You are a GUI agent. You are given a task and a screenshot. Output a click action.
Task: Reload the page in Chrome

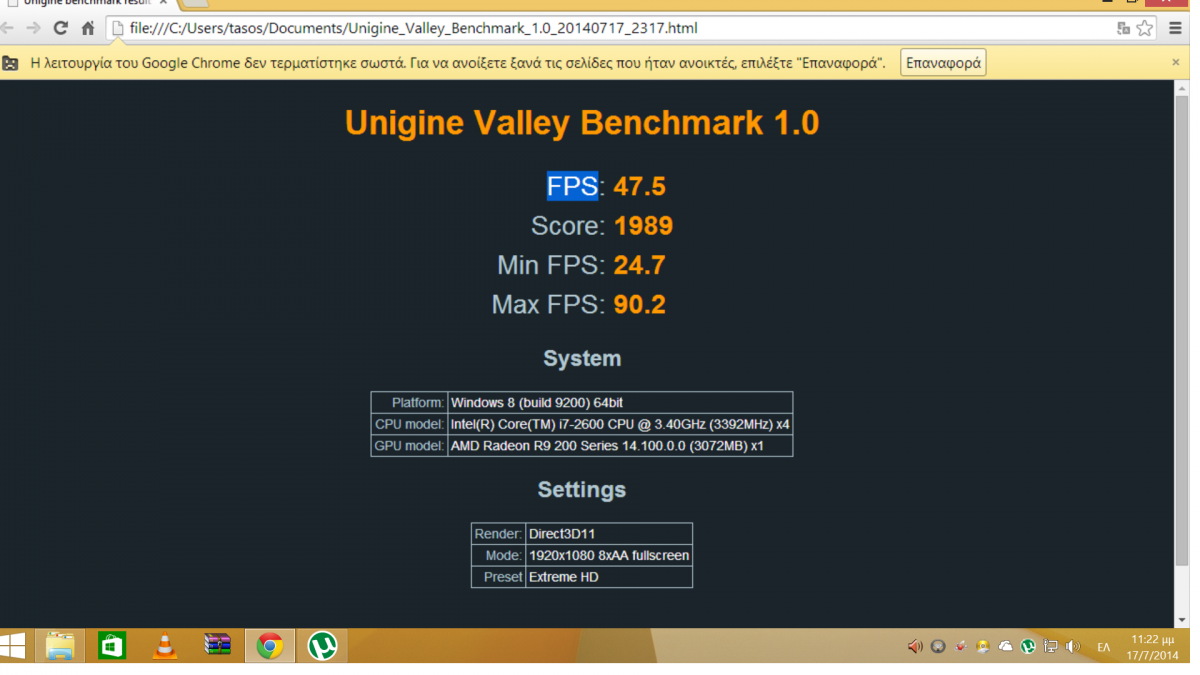(61, 28)
